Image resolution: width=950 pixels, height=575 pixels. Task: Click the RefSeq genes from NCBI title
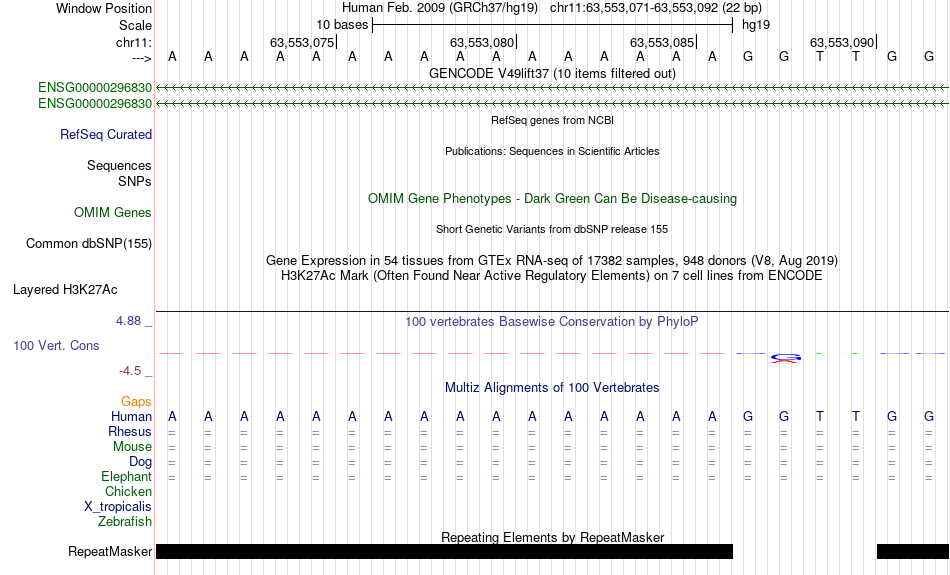[x=552, y=120]
